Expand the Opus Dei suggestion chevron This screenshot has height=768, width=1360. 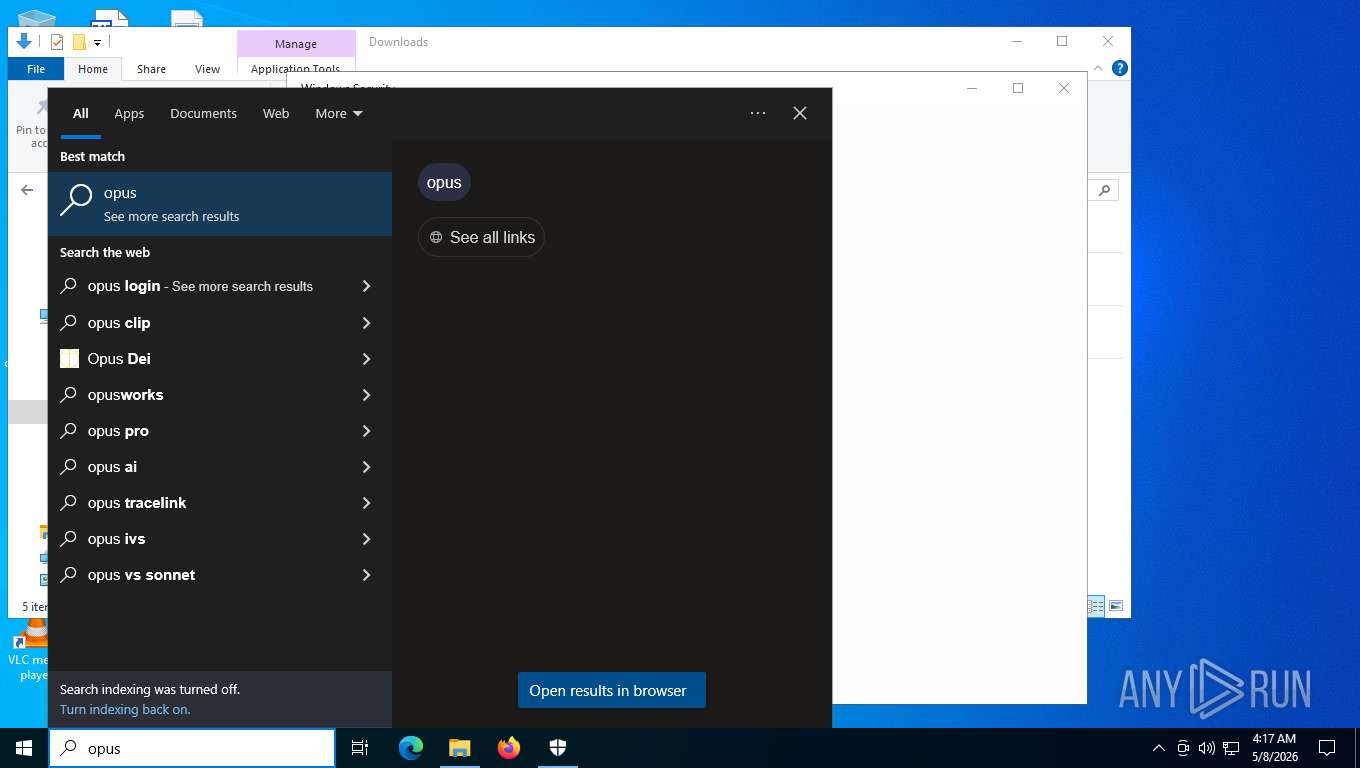366,359
